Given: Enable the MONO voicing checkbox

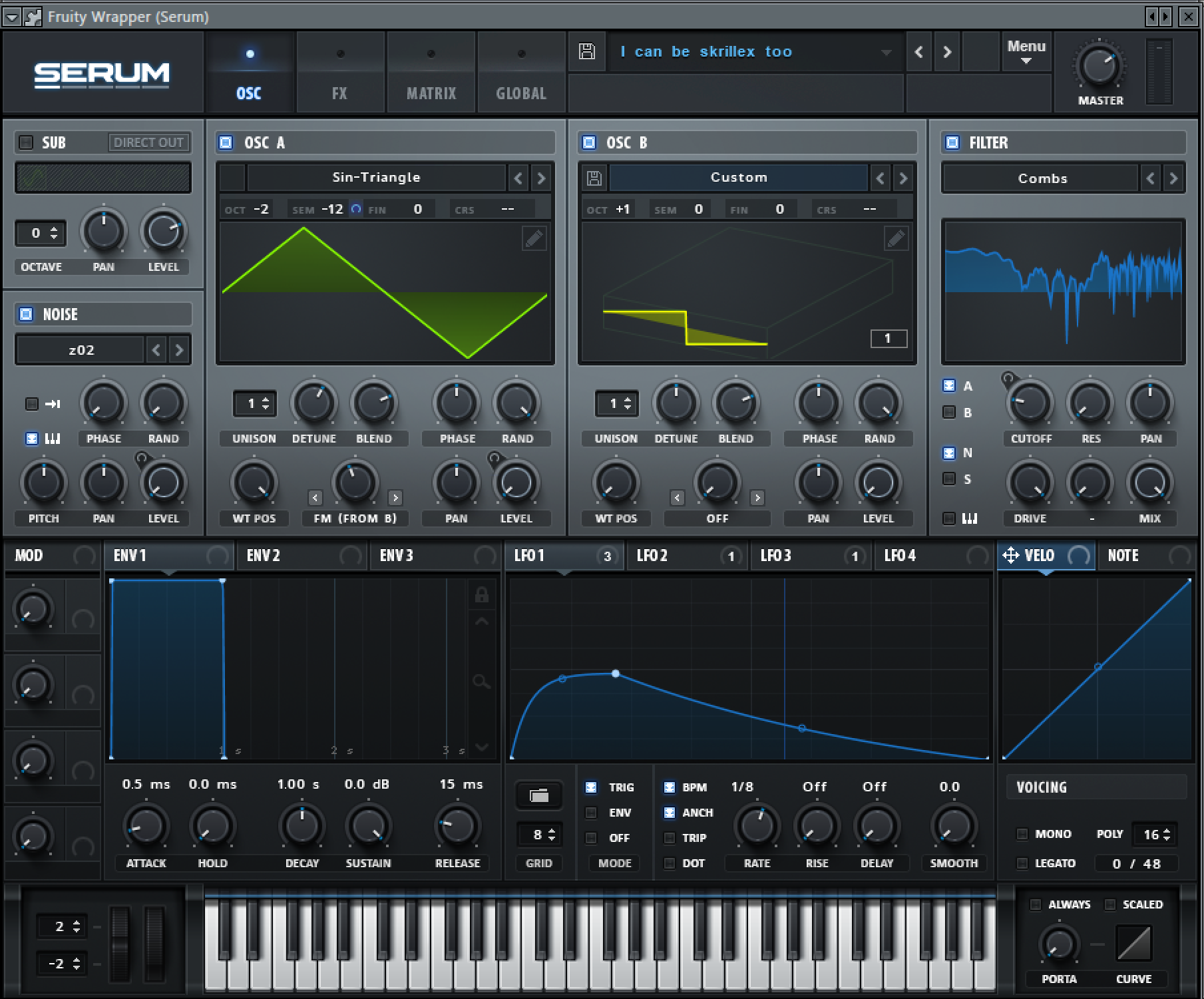Looking at the screenshot, I should 1022,834.
